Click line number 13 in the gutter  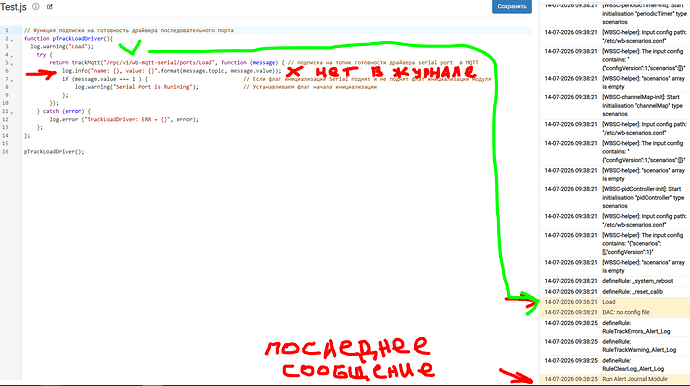pyautogui.click(x=5, y=128)
